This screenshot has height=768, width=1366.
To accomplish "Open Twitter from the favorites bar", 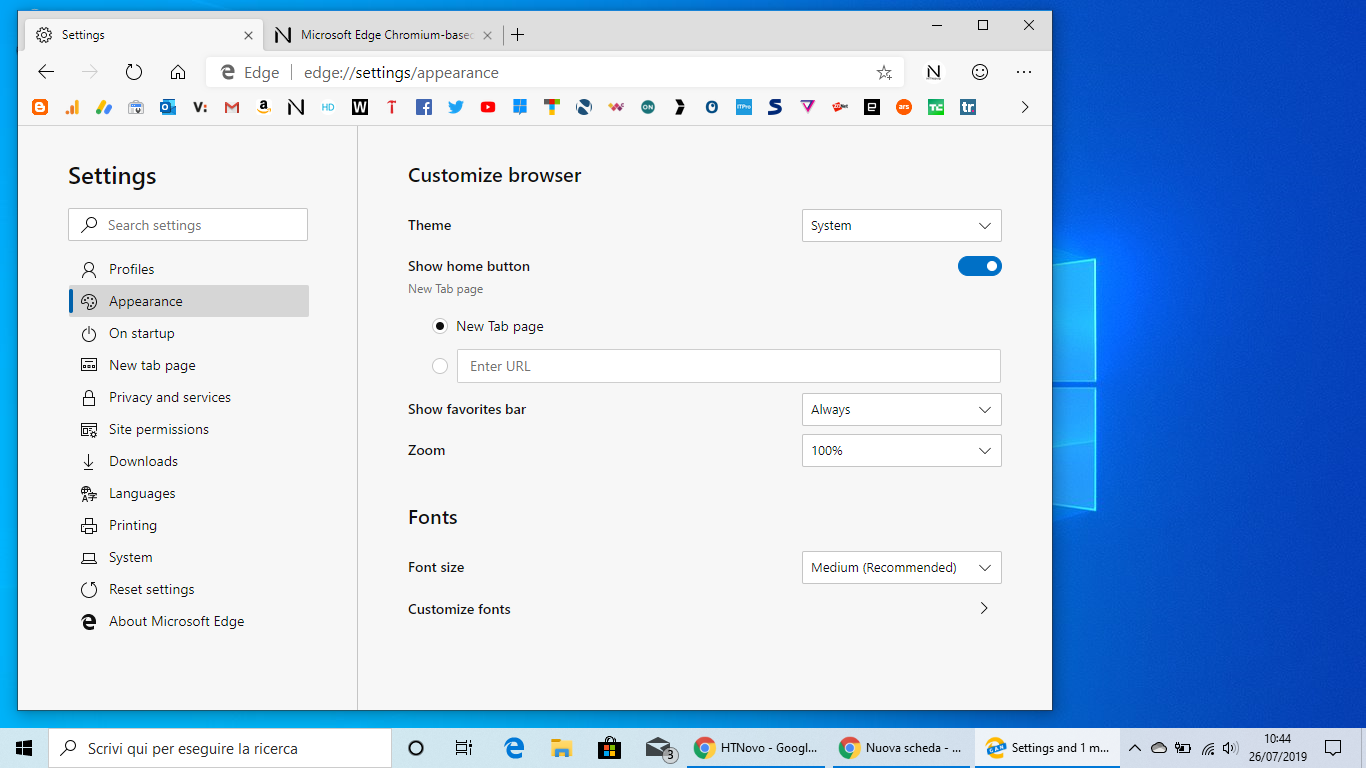I will 456,107.
